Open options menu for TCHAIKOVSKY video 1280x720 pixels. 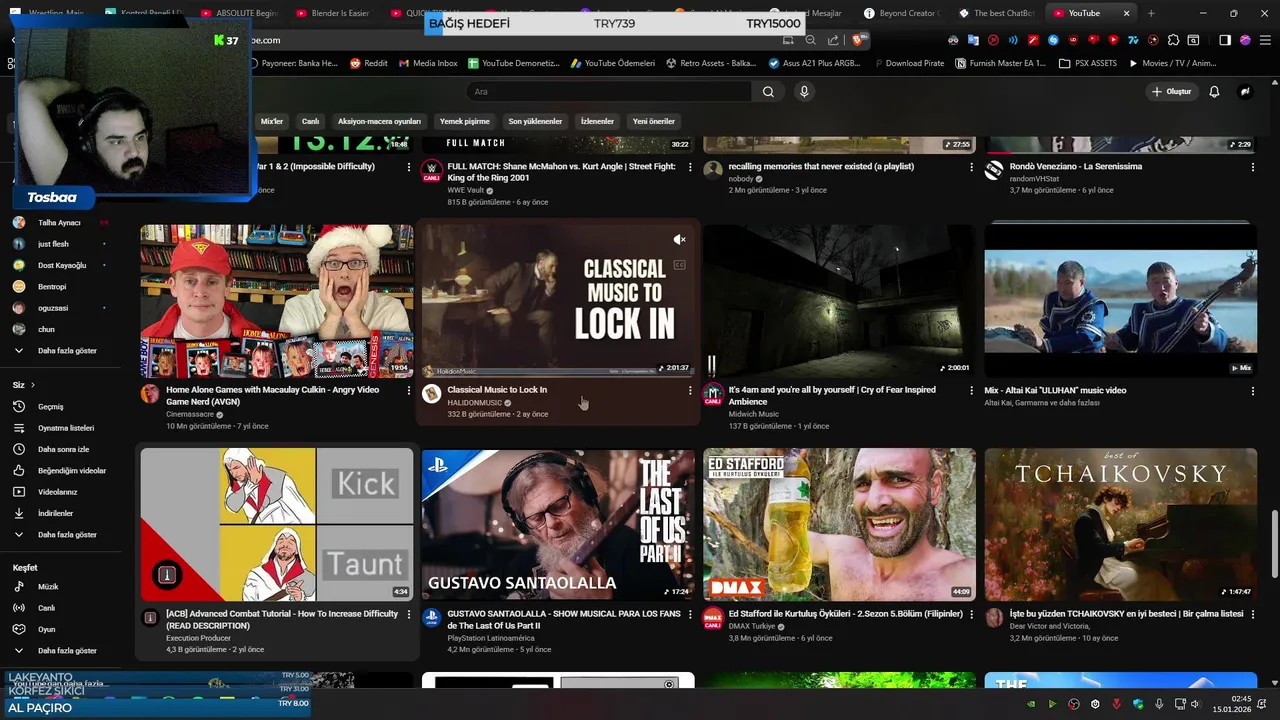[x=1252, y=614]
